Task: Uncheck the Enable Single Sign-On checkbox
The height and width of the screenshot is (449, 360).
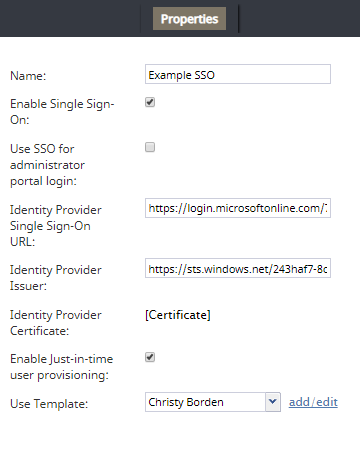Action: tap(150, 102)
